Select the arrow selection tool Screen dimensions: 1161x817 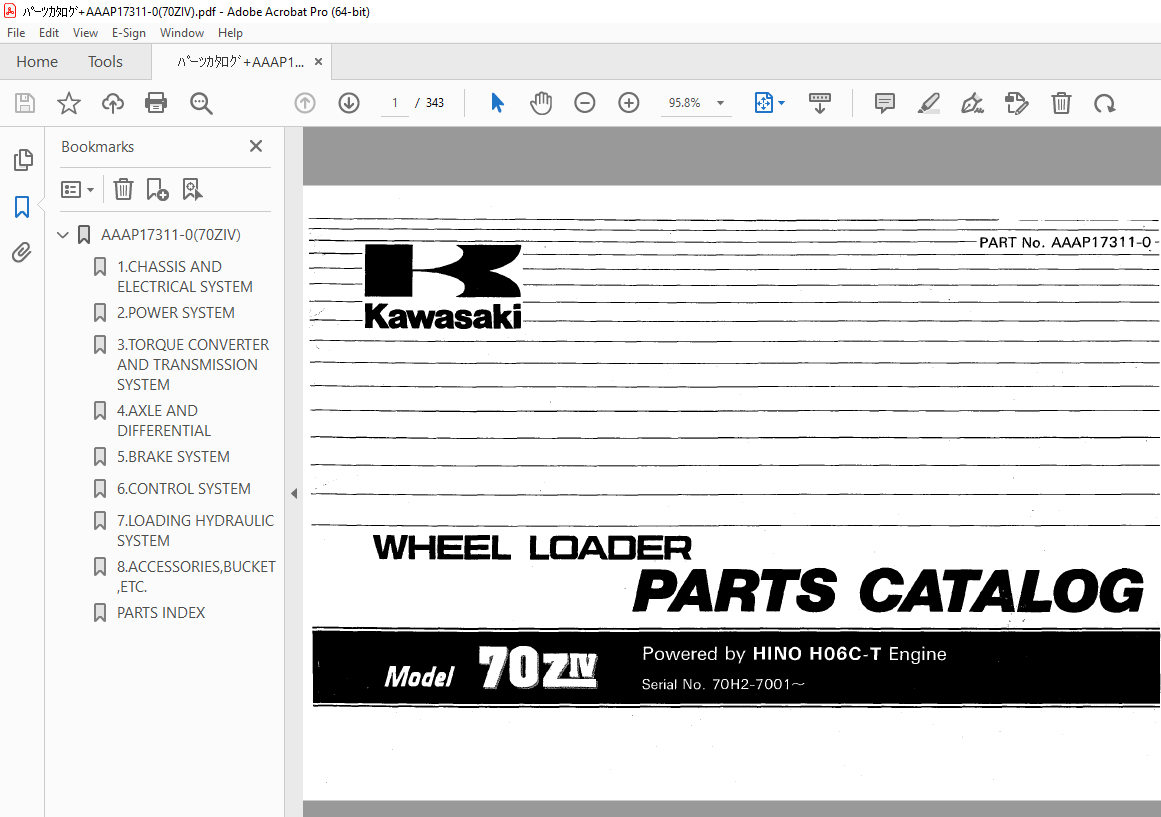click(x=498, y=103)
